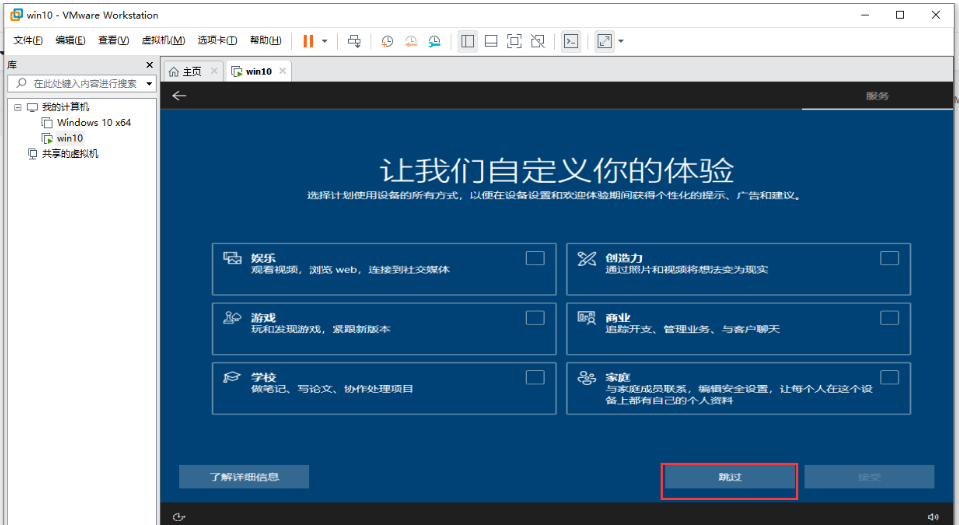Select 我的计算机 in the library tree
959x525 pixels.
tap(65, 107)
